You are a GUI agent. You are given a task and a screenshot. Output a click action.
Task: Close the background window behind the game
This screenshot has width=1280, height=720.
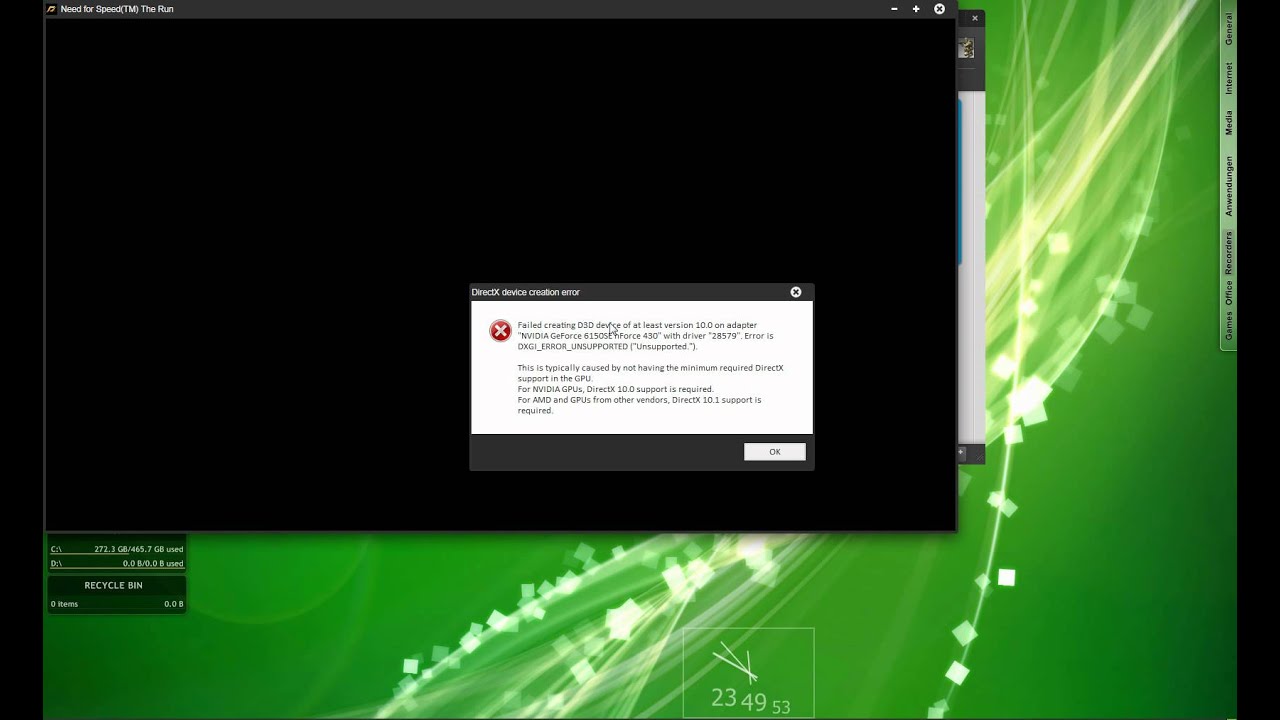[x=975, y=18]
